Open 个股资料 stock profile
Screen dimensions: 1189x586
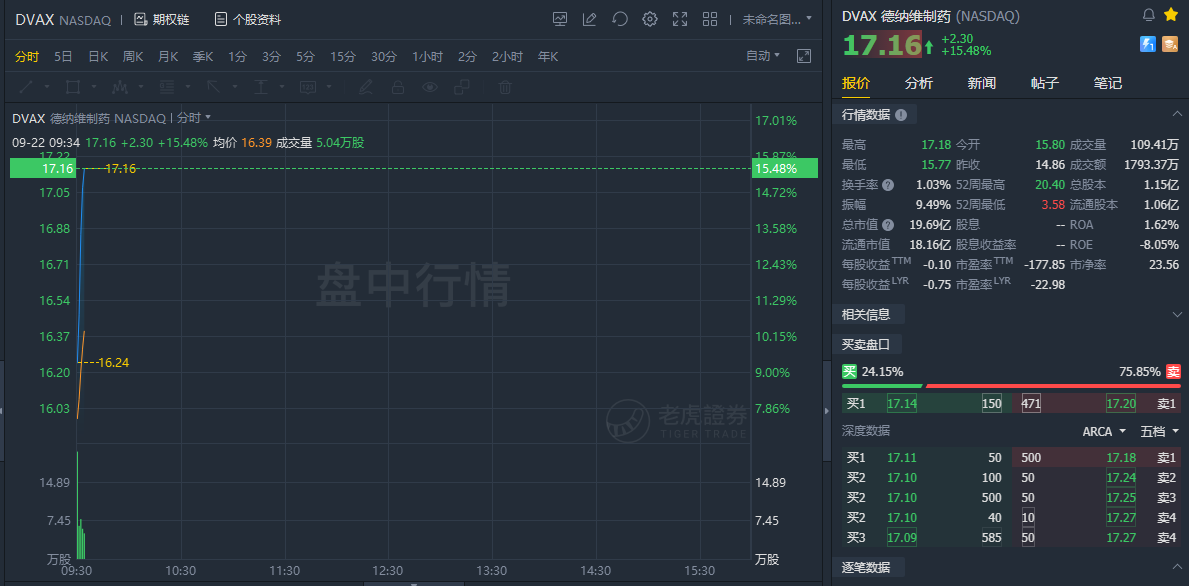[247, 19]
